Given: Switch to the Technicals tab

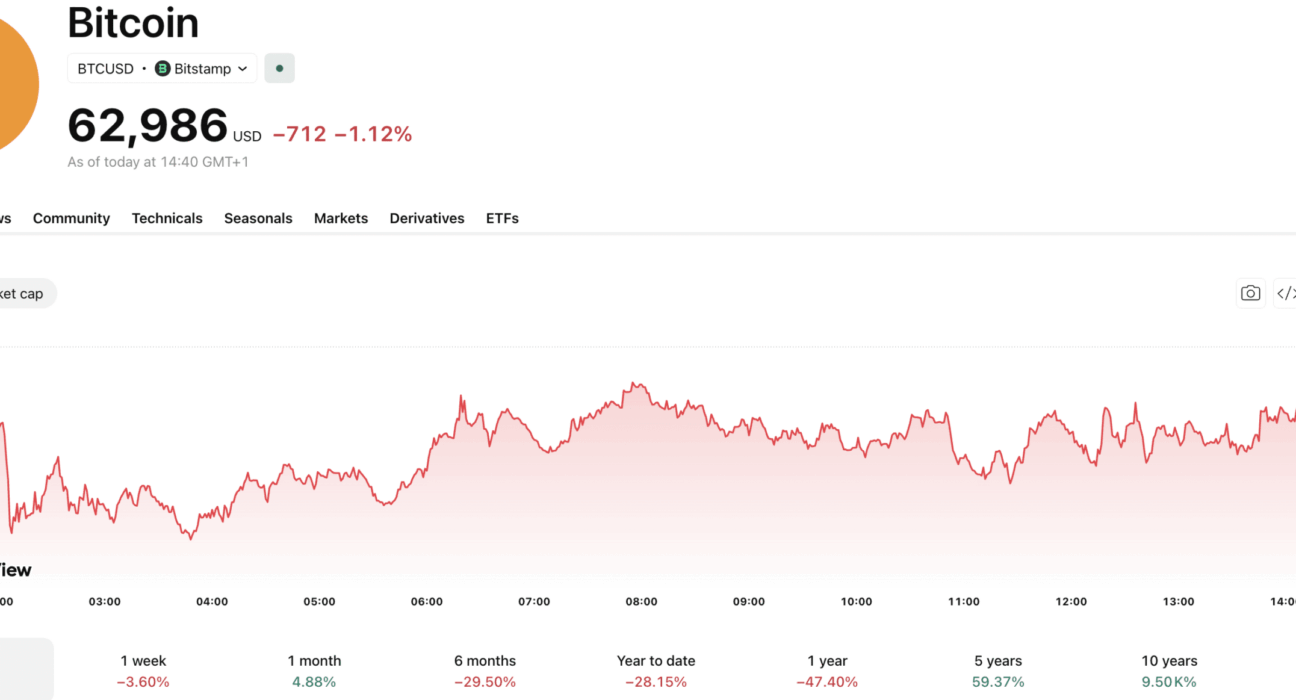Looking at the screenshot, I should click(x=167, y=218).
